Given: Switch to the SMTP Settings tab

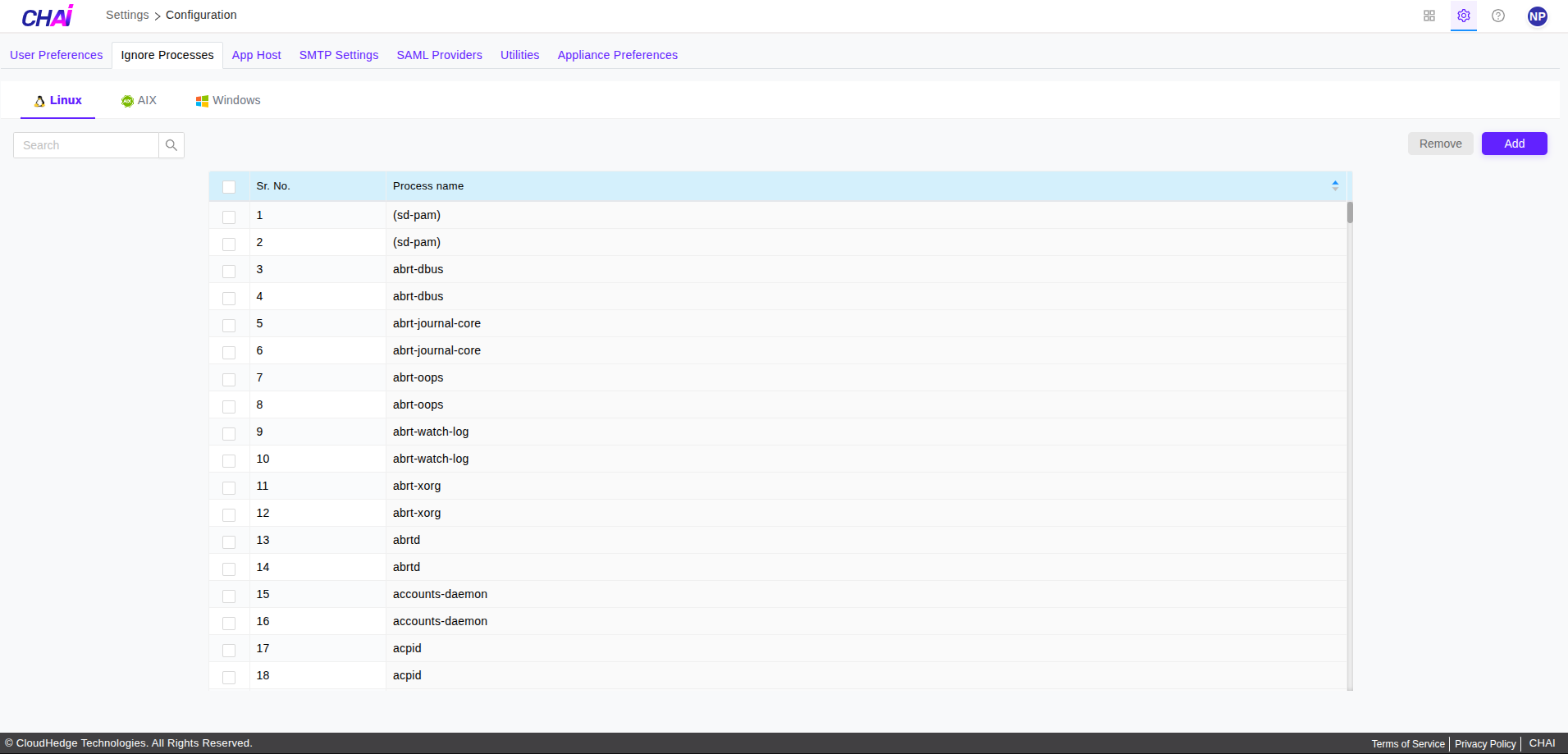Looking at the screenshot, I should [338, 55].
